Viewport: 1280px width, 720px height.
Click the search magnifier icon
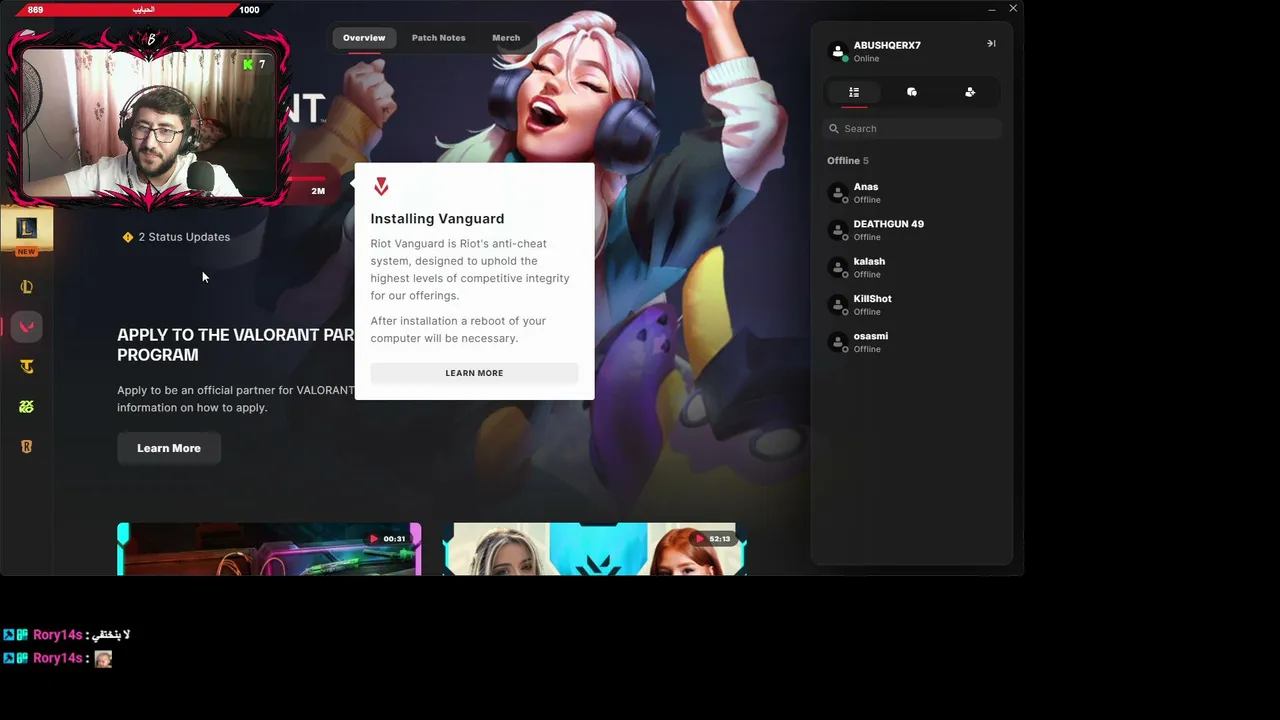834,129
